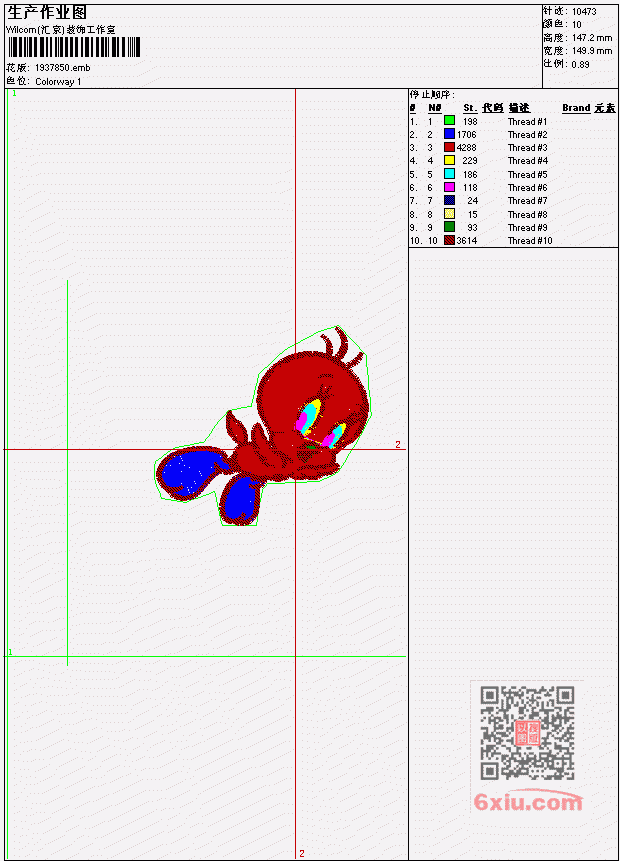
Task: Click the hatched red swatch for Thread #10
Action: [x=449, y=241]
